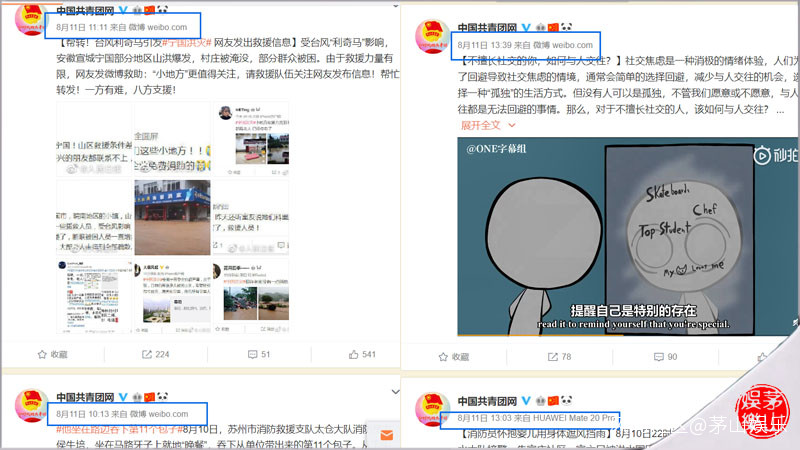800x450 pixels.
Task: Favorite the flood rescue post via star icon
Action: pyautogui.click(x=53, y=354)
